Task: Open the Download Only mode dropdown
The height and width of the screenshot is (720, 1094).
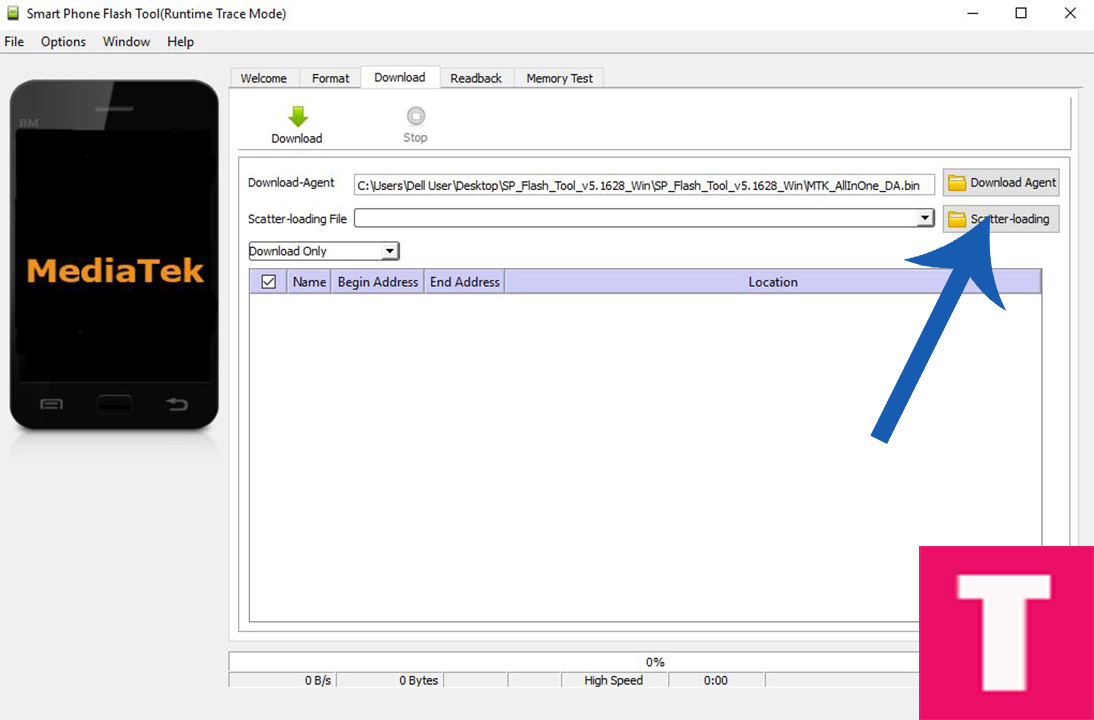Action: (x=324, y=251)
